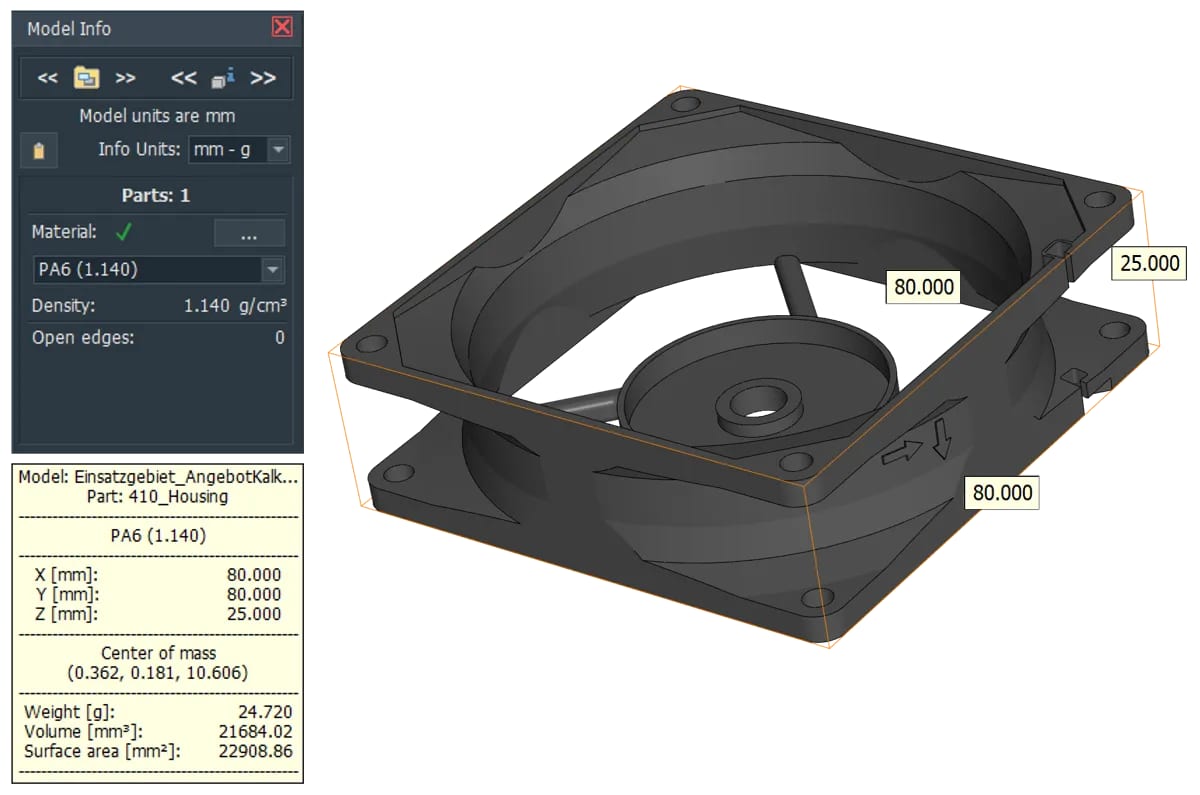Click the Open edges value 0
This screenshot has height=795, width=1200.
pyautogui.click(x=280, y=338)
